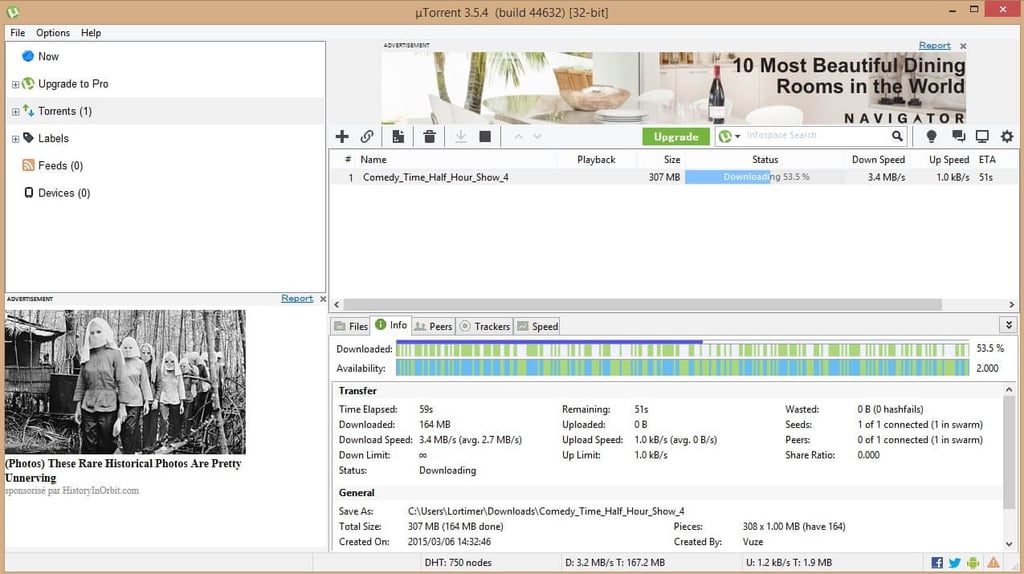Sort by the Status column header
The width and height of the screenshot is (1024, 574).
point(765,159)
